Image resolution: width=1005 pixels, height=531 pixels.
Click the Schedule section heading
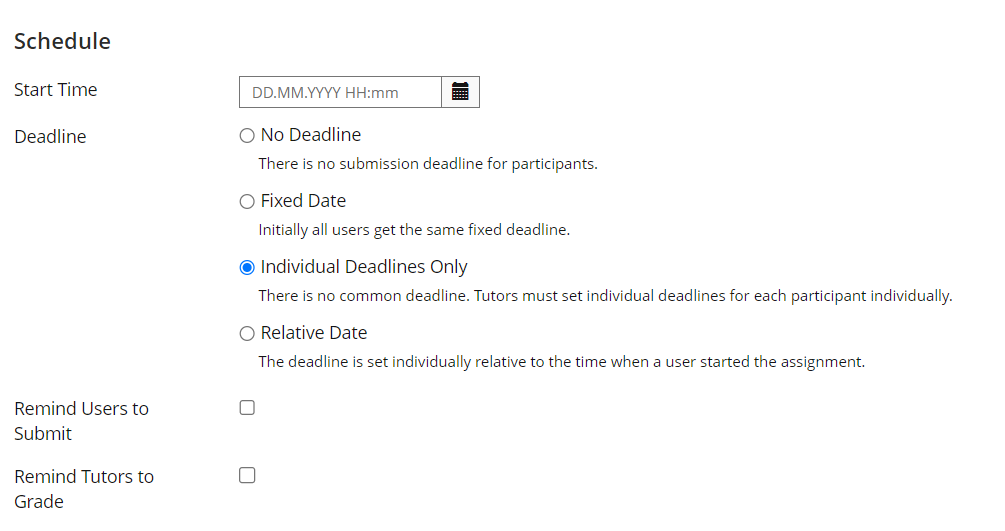(62, 41)
